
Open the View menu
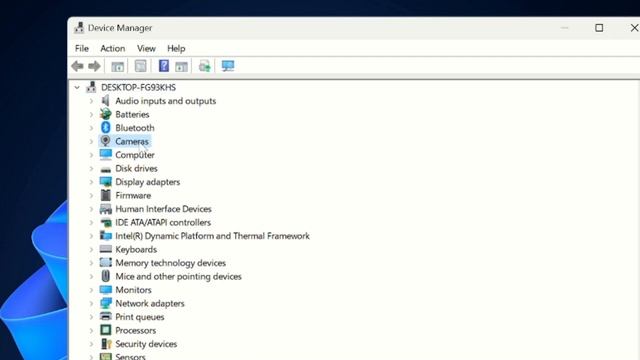pos(146,48)
